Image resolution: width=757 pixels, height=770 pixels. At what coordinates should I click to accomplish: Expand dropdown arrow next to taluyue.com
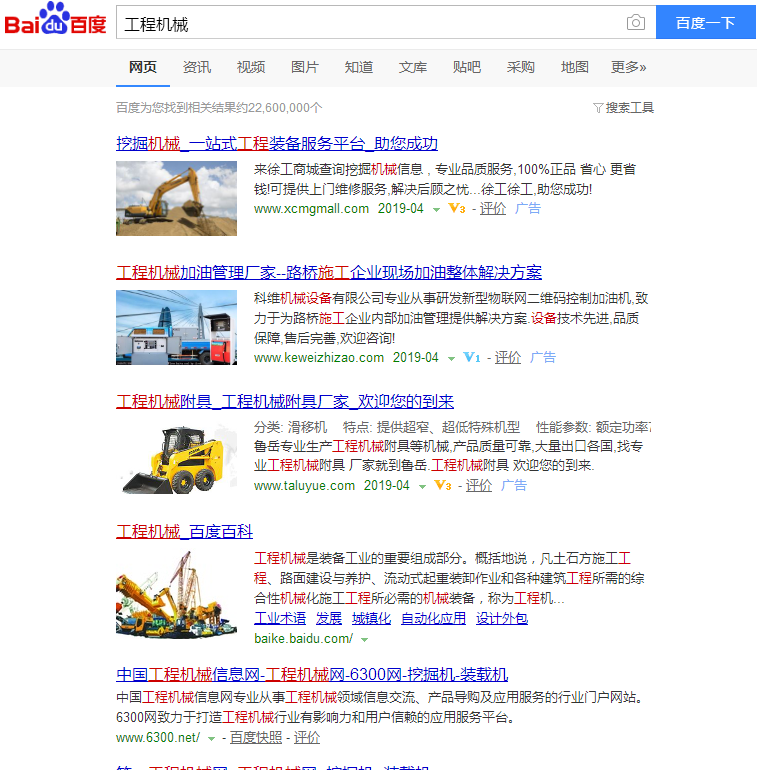[422, 487]
